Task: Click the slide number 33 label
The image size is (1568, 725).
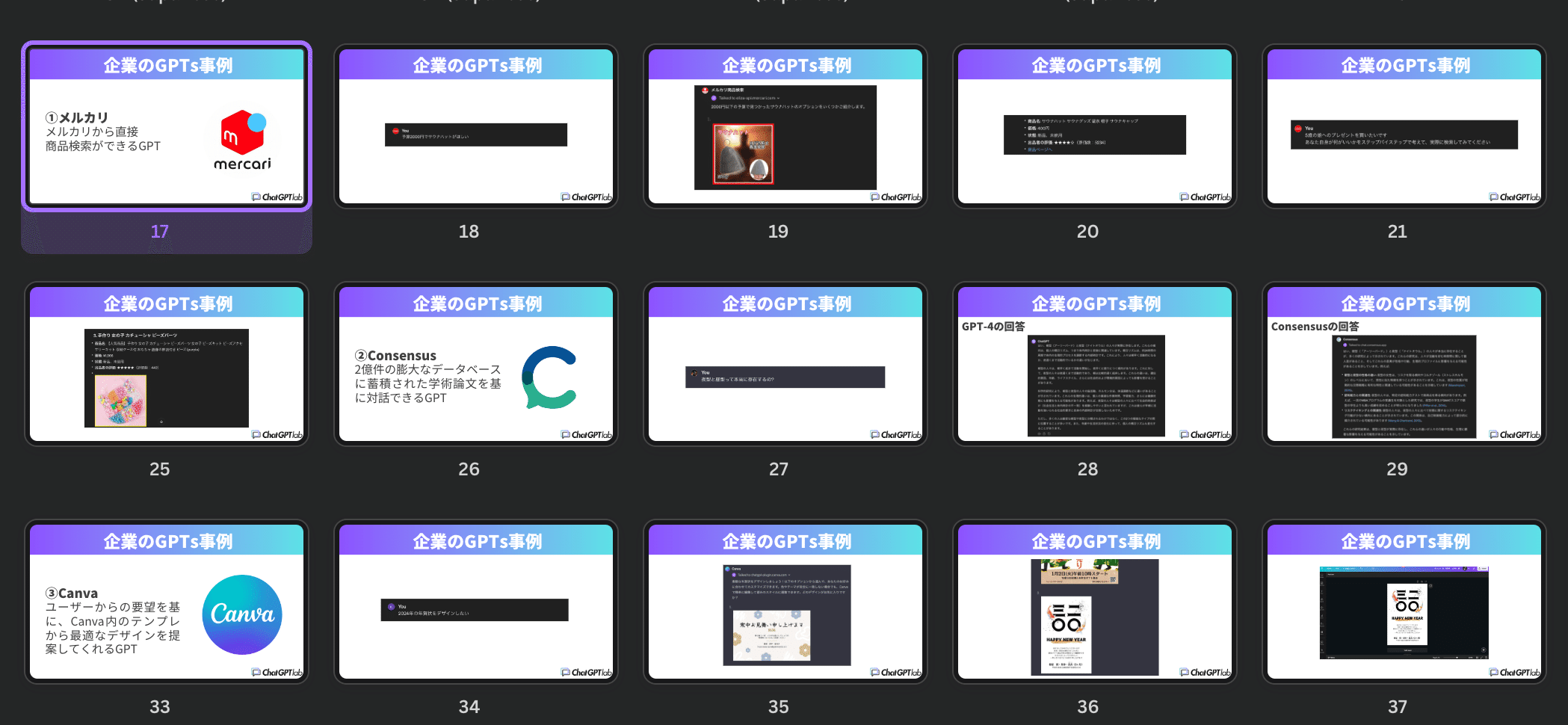Action: pyautogui.click(x=160, y=707)
